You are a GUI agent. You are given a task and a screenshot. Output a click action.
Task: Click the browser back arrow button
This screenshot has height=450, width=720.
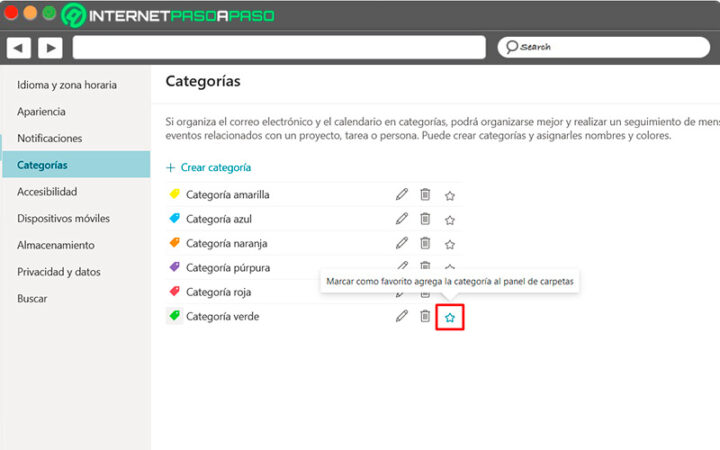(18, 47)
